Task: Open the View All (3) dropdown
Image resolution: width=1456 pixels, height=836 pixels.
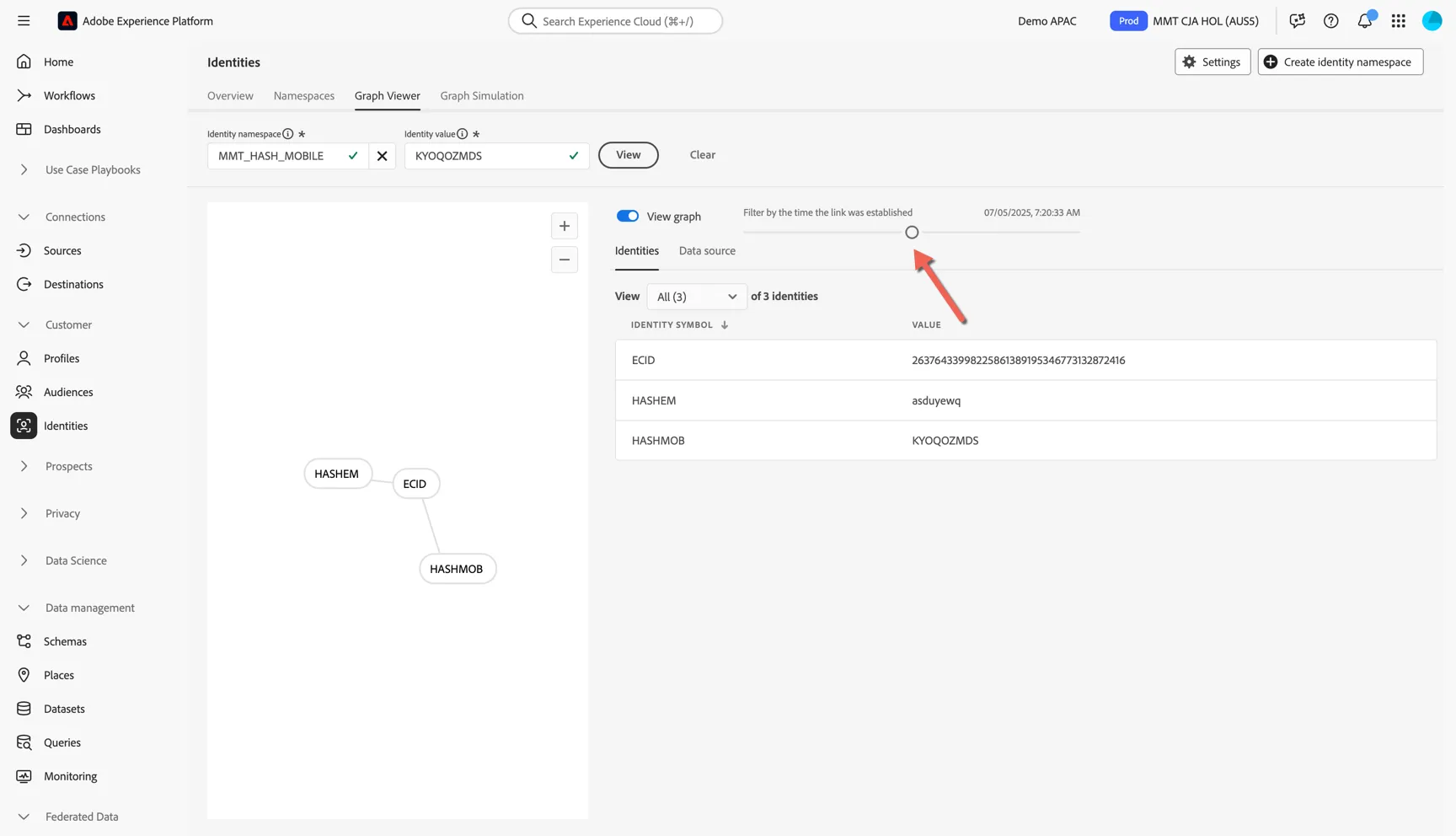Action: pyautogui.click(x=697, y=297)
